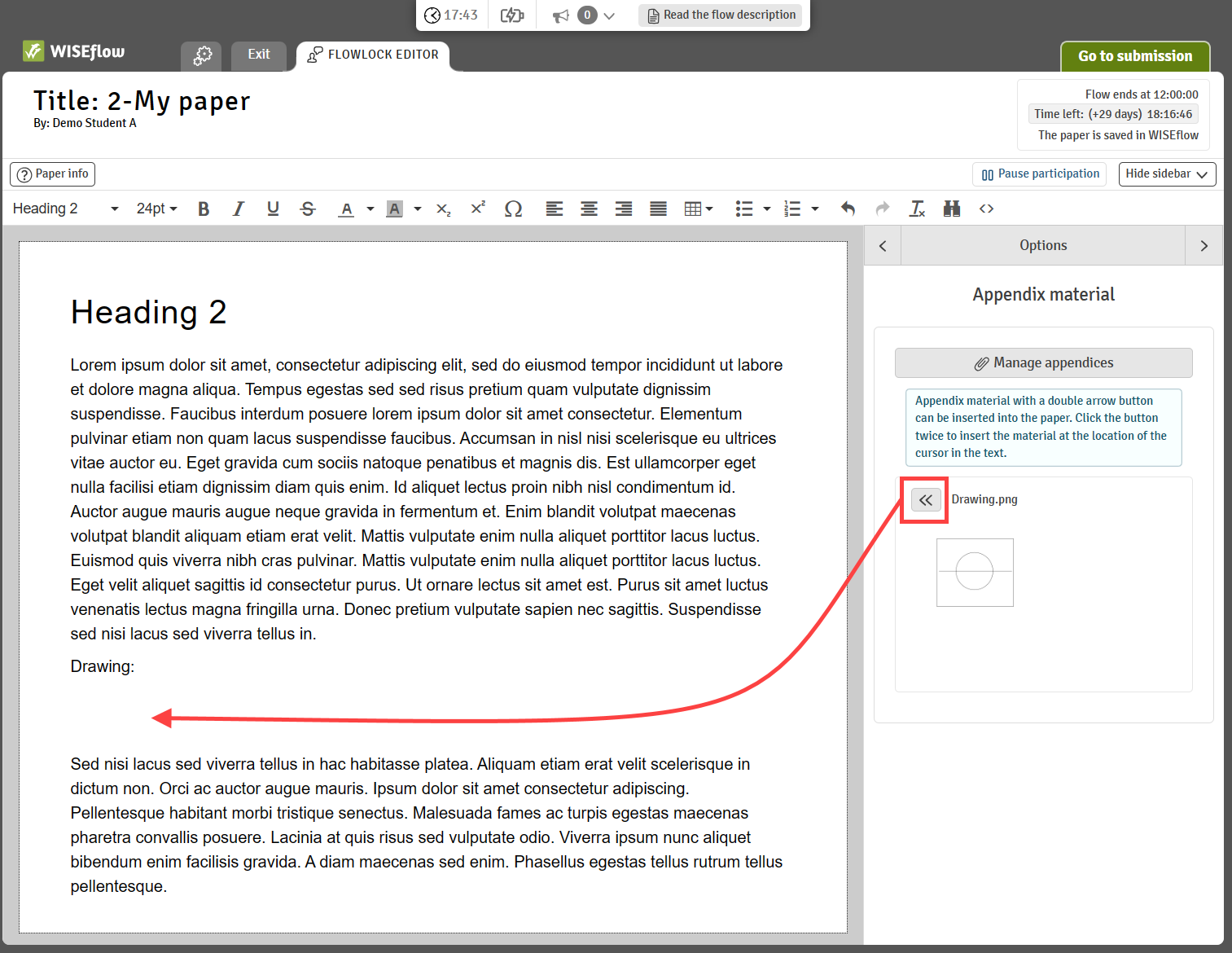The height and width of the screenshot is (953, 1232).
Task: Open the Heading 2 style dropdown
Action: pyautogui.click(x=65, y=209)
